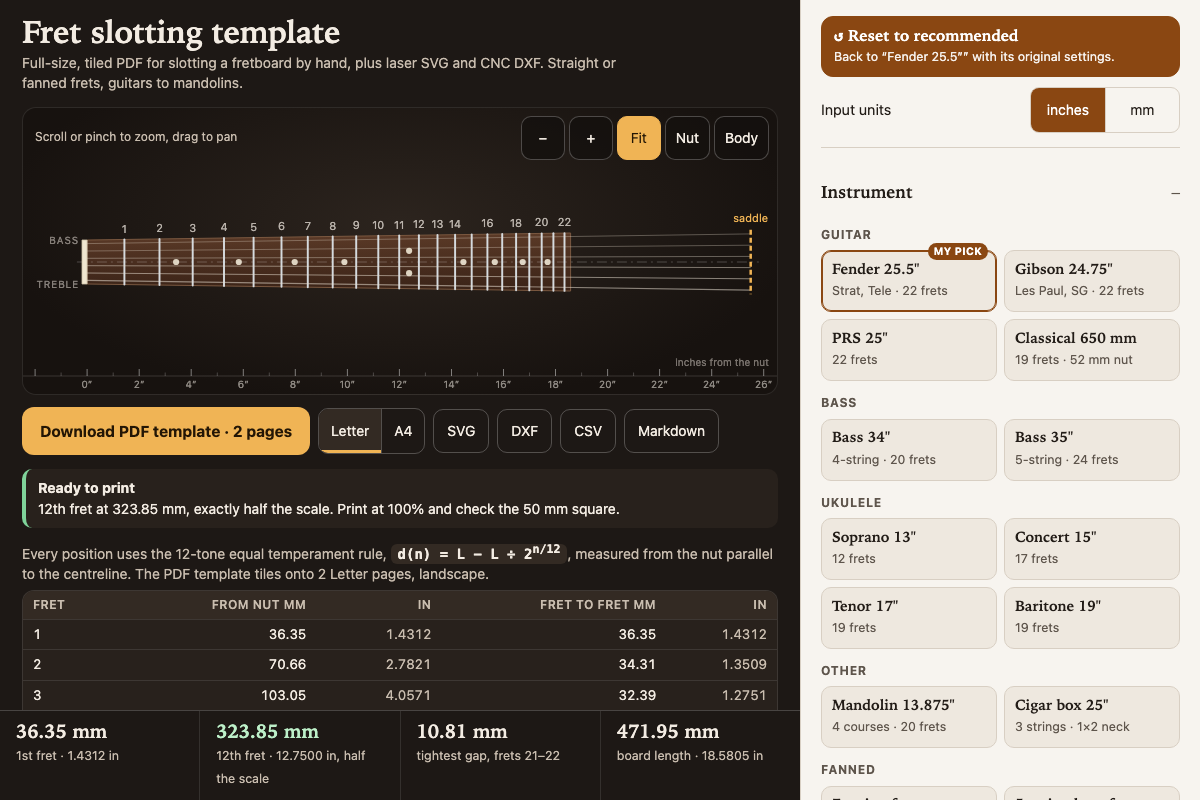Click the 36.35 from-nut cell in row 1
Image resolution: width=1200 pixels, height=800 pixels.
(287, 634)
